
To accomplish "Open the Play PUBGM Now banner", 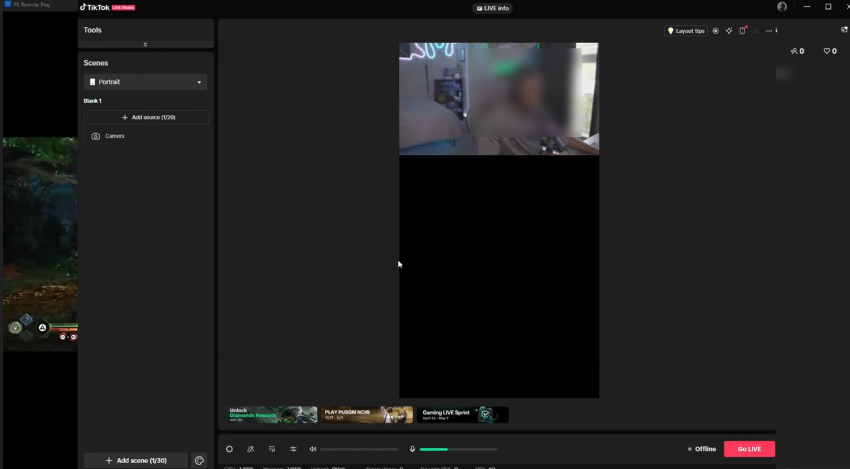I will 367,414.
